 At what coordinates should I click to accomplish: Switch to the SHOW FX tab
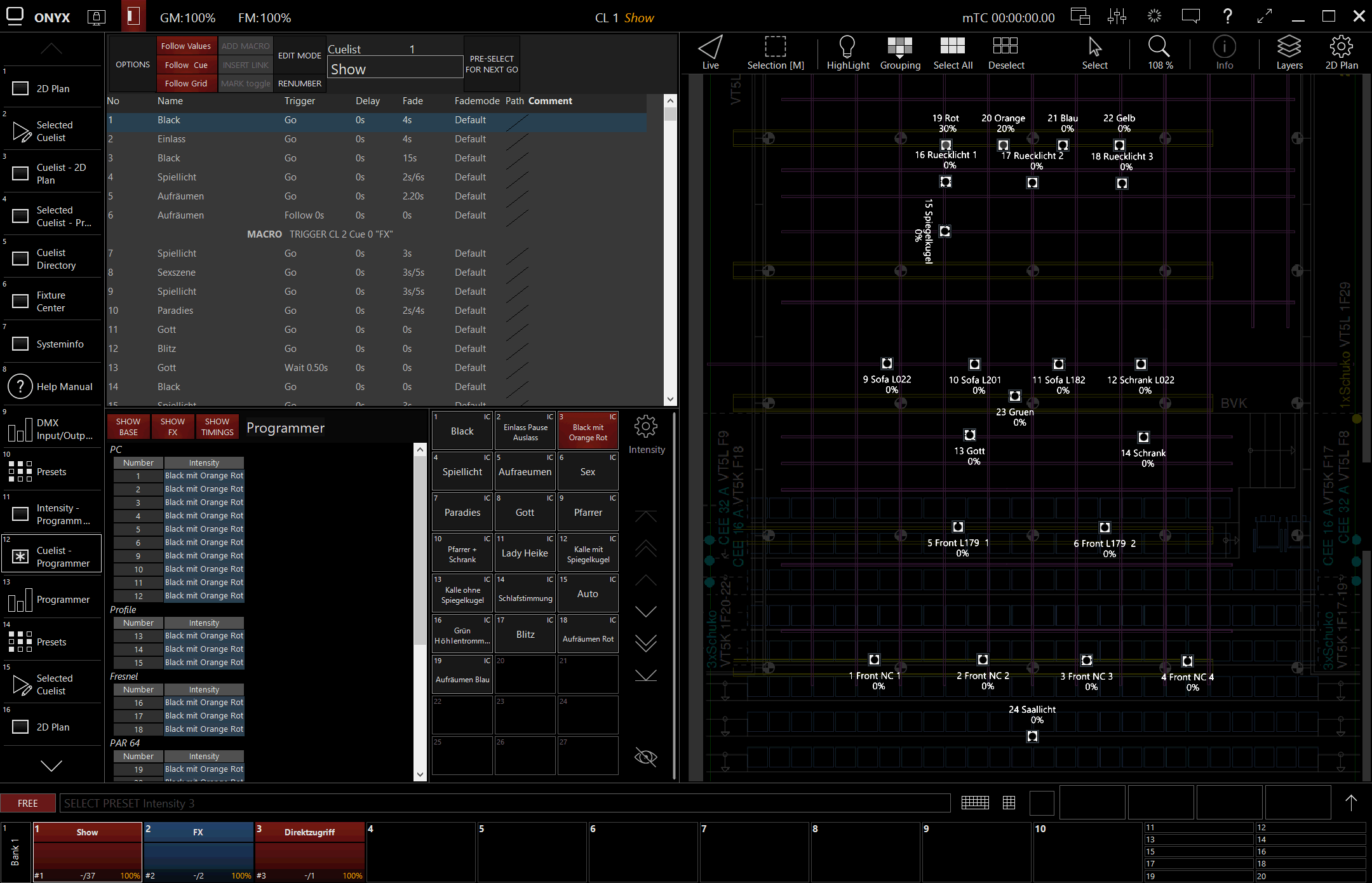[x=173, y=426]
